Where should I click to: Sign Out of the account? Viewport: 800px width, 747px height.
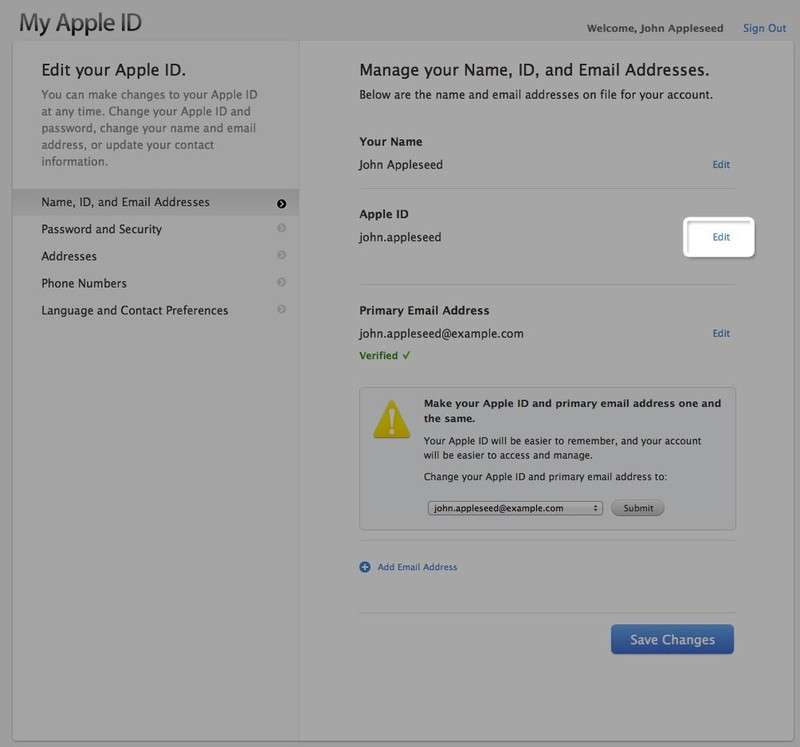coord(764,28)
